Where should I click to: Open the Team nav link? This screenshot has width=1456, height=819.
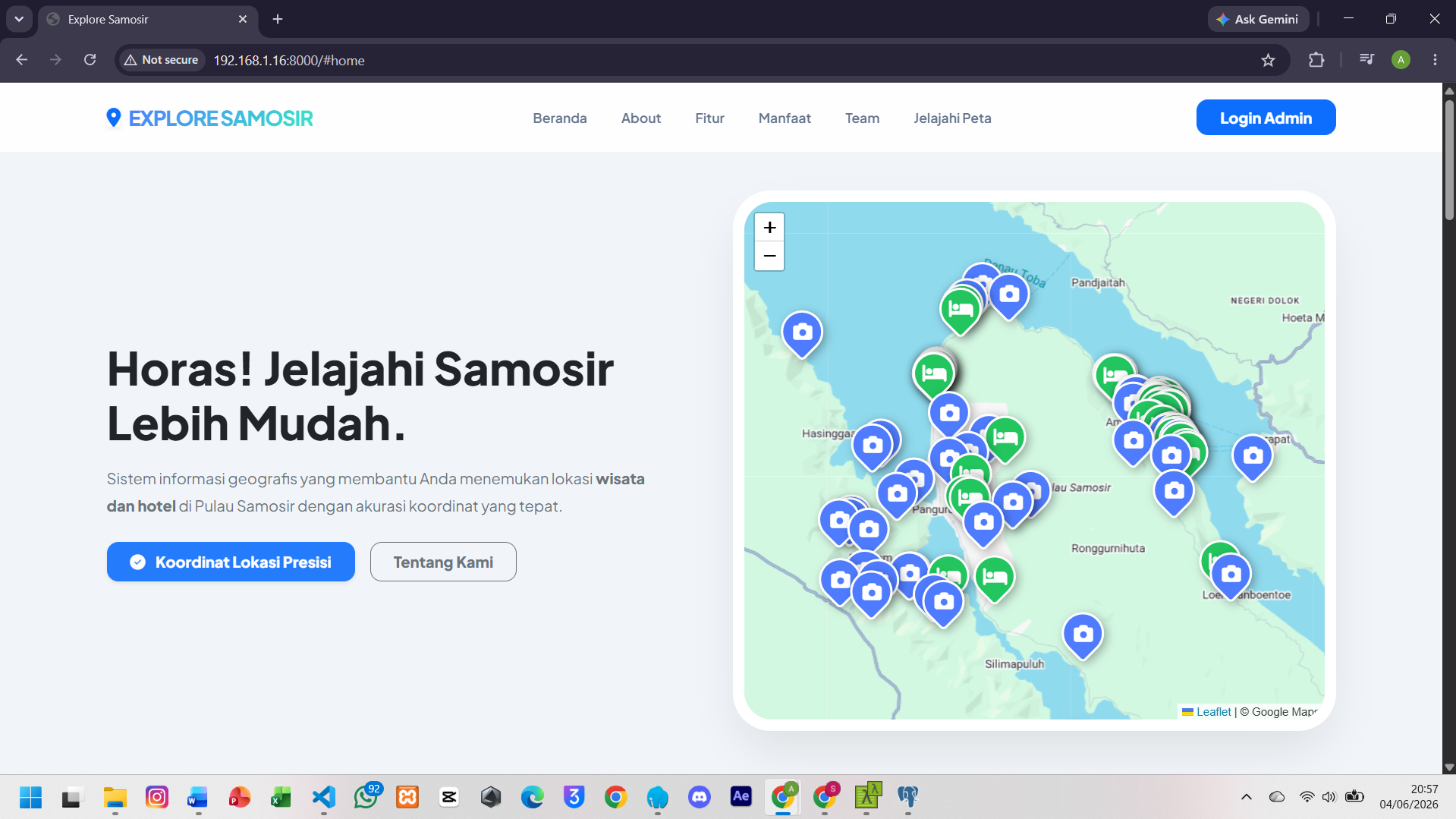pyautogui.click(x=862, y=118)
